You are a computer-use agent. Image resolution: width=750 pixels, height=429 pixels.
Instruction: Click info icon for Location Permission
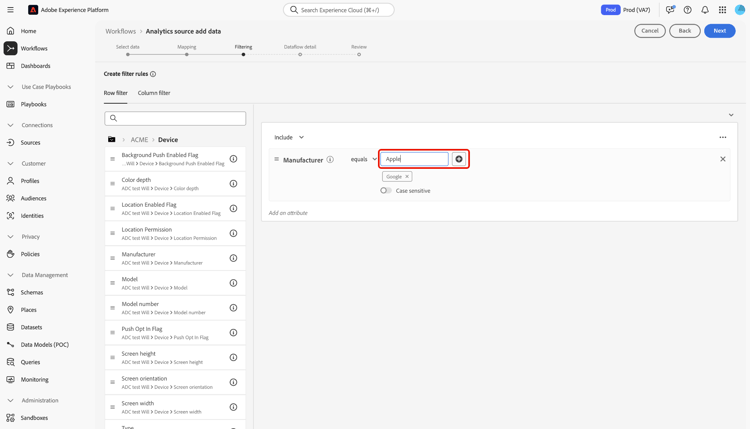click(233, 233)
